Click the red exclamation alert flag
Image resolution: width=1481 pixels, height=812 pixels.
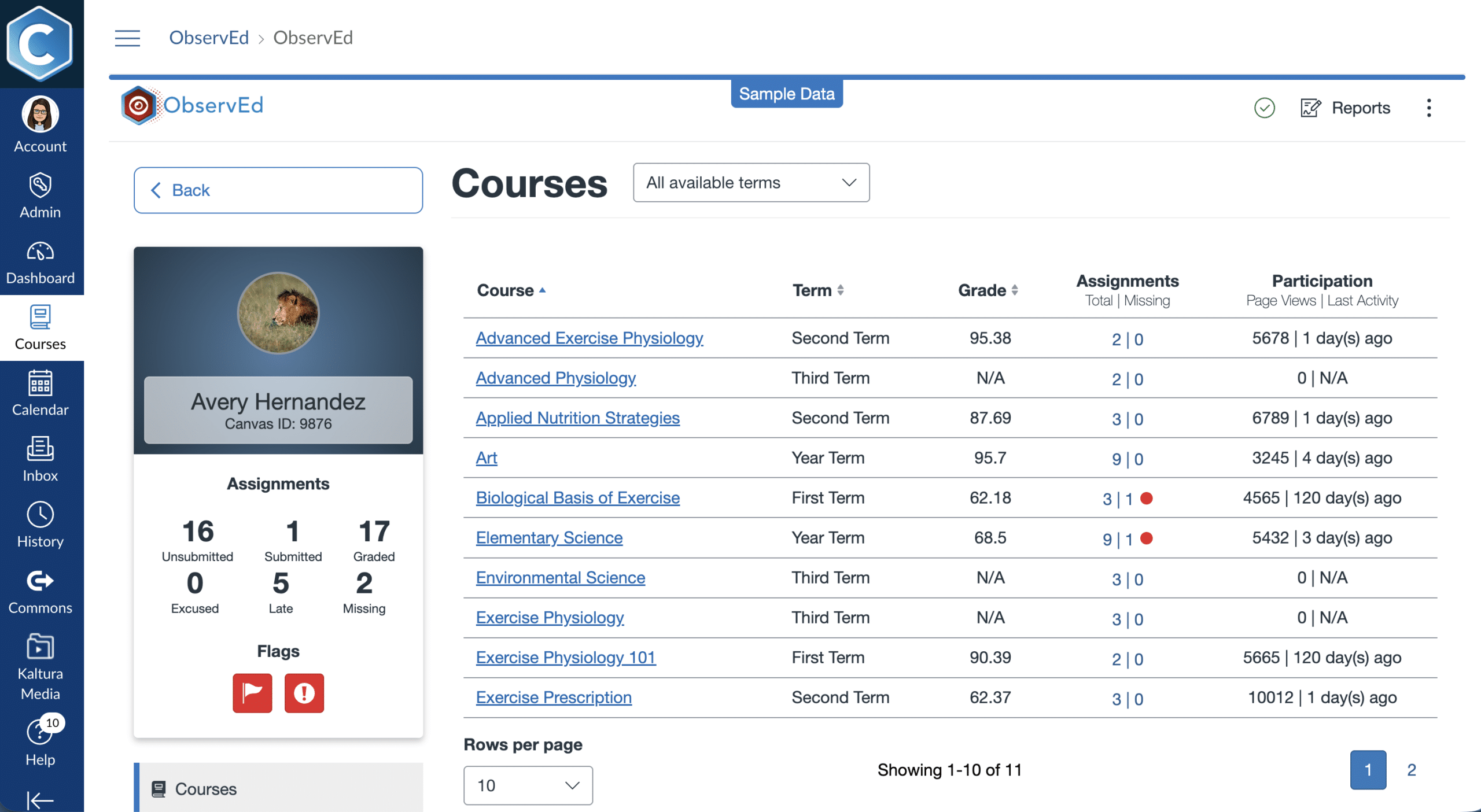[304, 692]
